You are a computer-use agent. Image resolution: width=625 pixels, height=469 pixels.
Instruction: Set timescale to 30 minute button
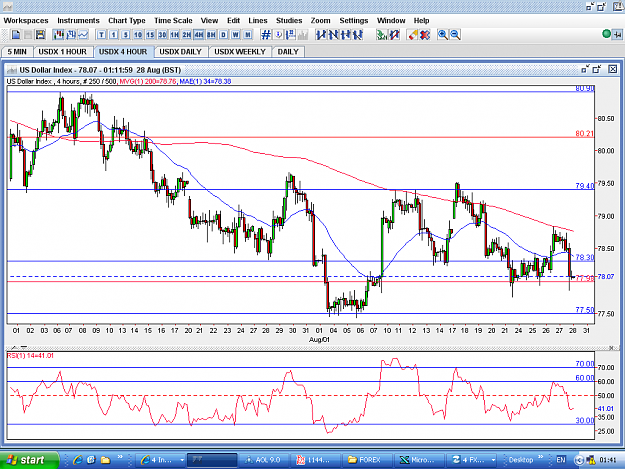tap(162, 35)
